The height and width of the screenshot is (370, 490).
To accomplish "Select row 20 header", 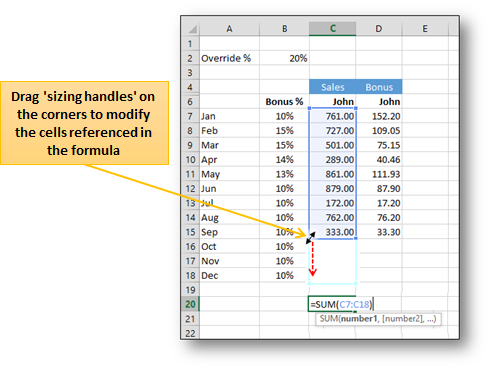I will coord(190,304).
